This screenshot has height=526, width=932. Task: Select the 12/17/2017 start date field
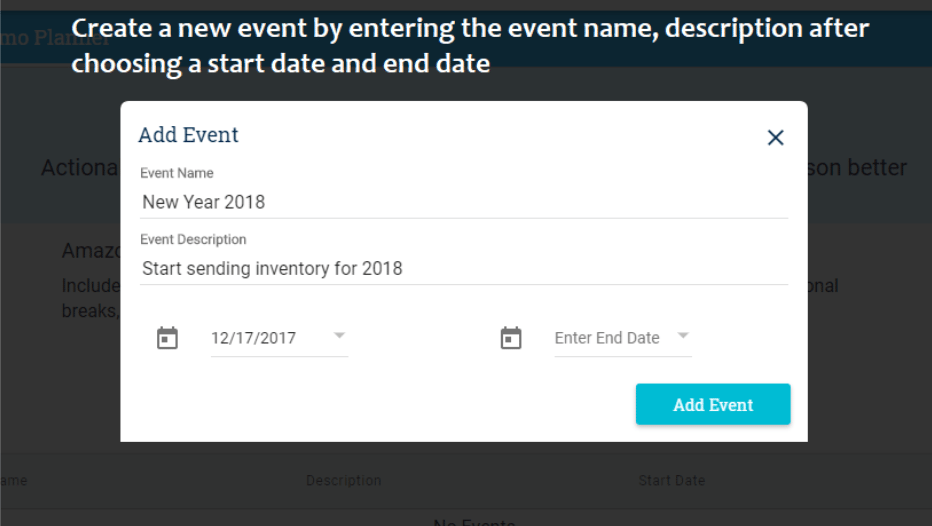click(279, 338)
